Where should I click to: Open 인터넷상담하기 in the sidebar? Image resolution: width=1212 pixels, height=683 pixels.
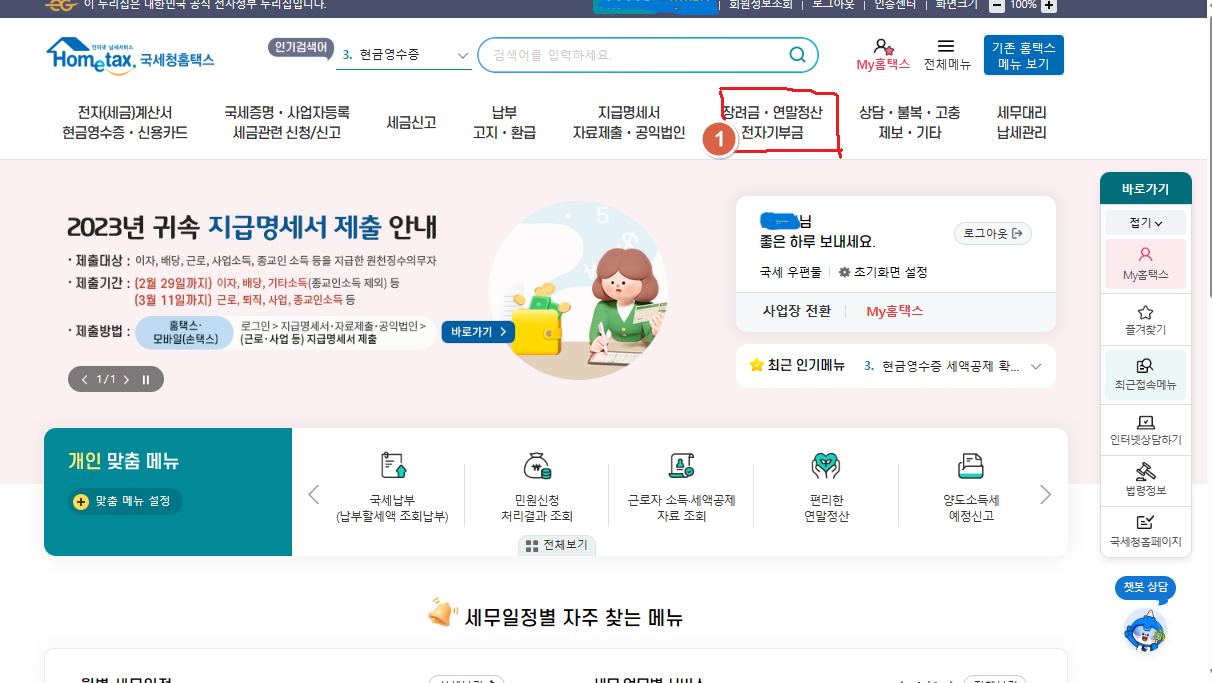point(1145,429)
